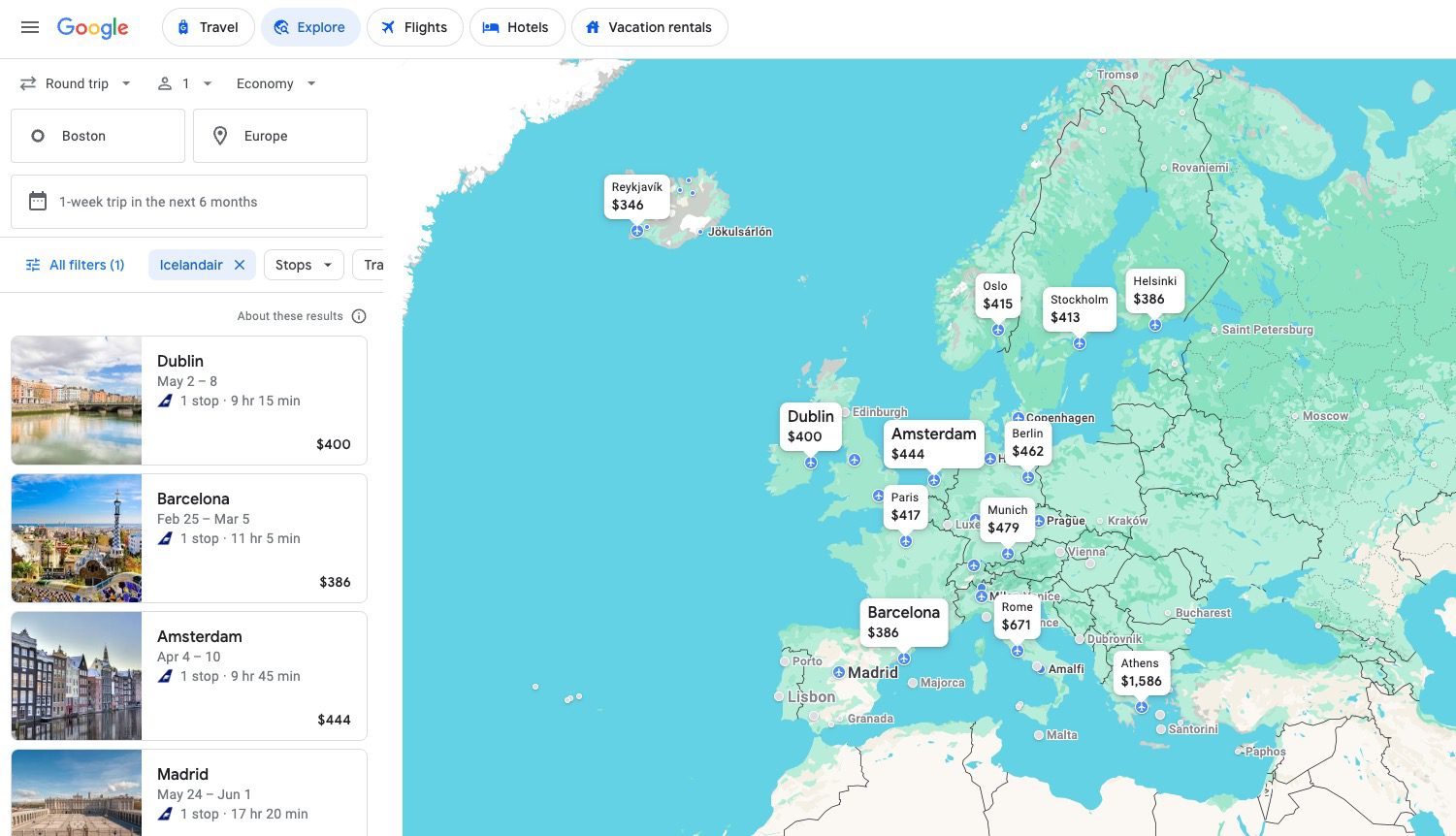
Task: Open the Vacation rentals house icon
Action: click(x=593, y=27)
